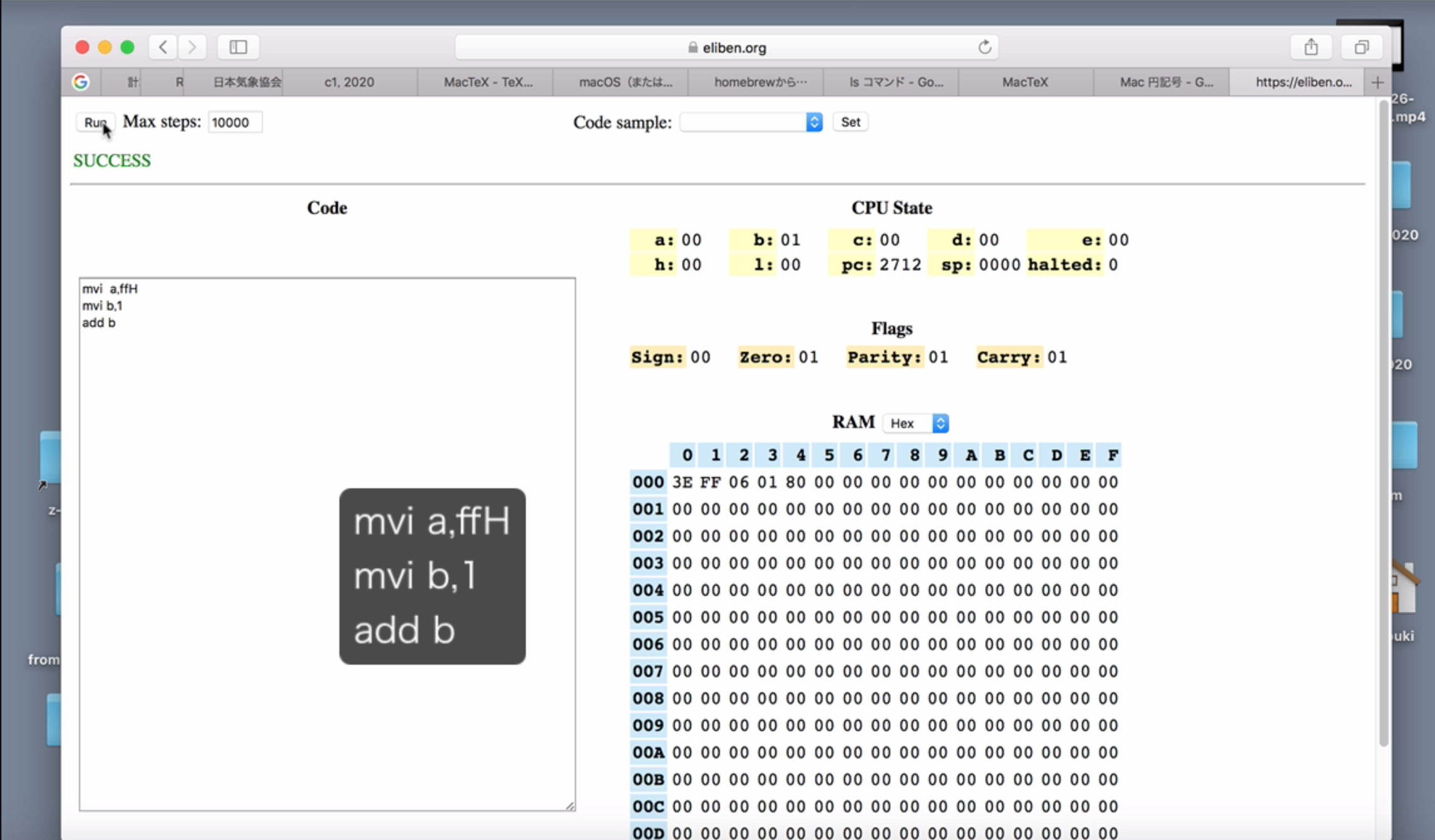Viewport: 1435px width, 840px height.
Task: Click the halted value 0
Action: point(1113,265)
